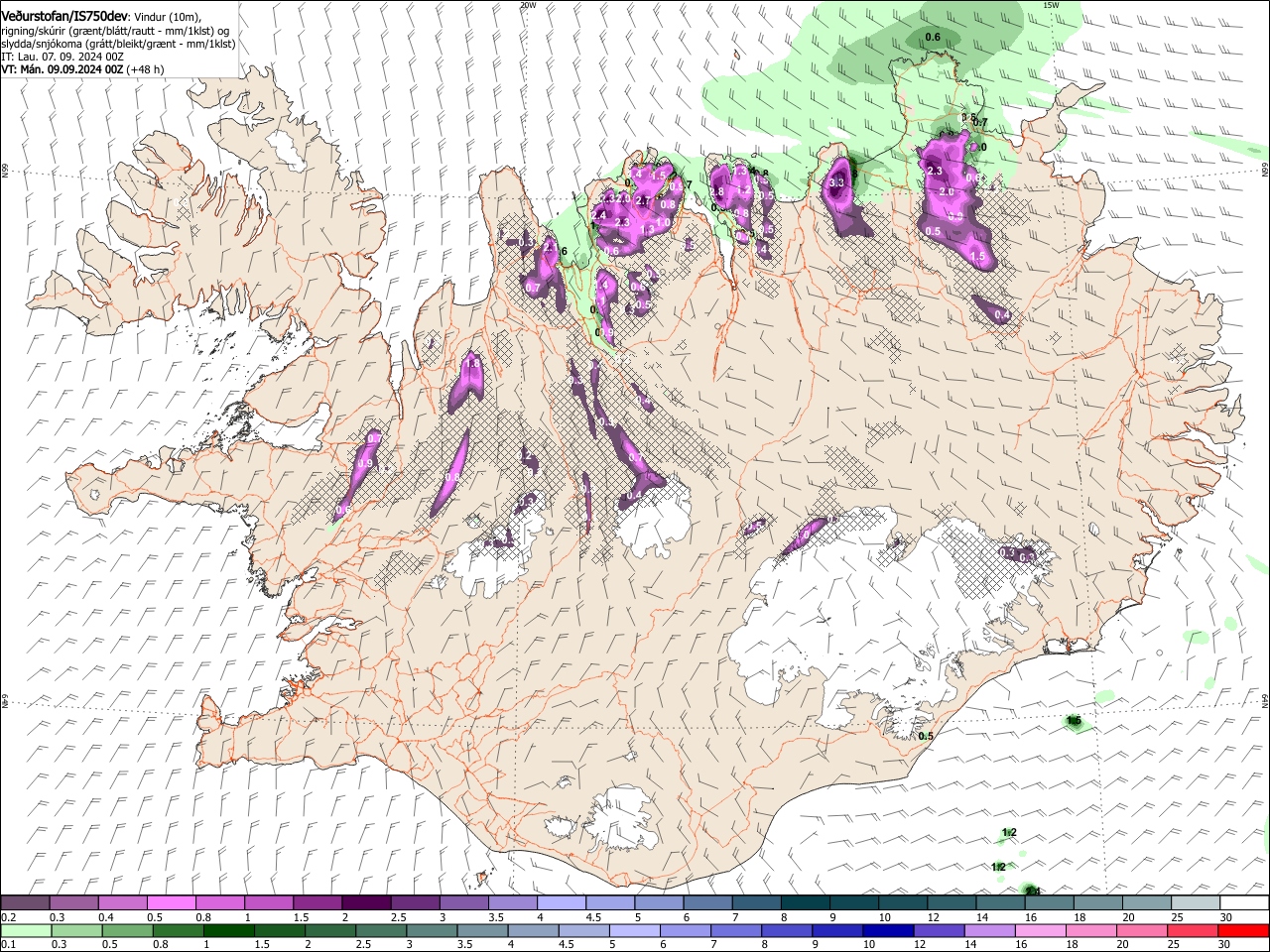Pick the bright red 30 rain legend swatch

click(1243, 930)
